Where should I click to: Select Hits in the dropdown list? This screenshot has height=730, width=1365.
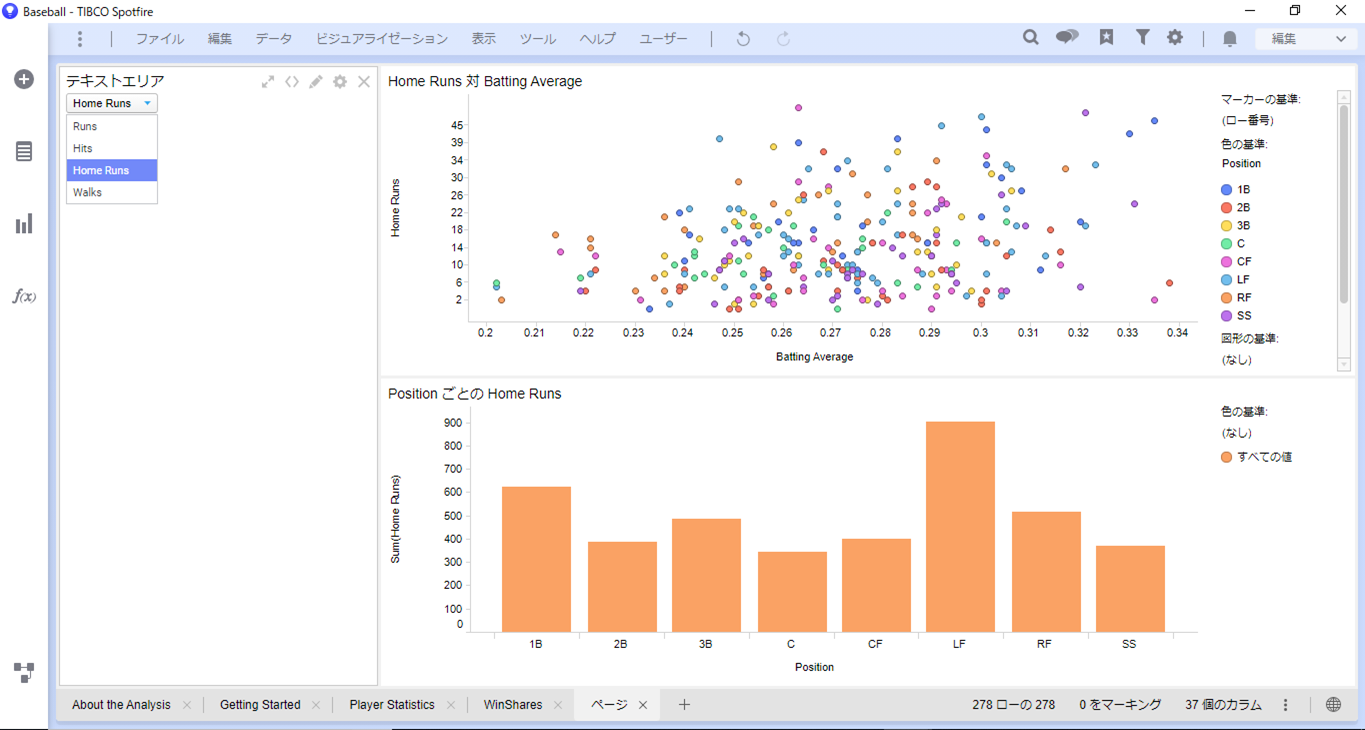pos(112,148)
